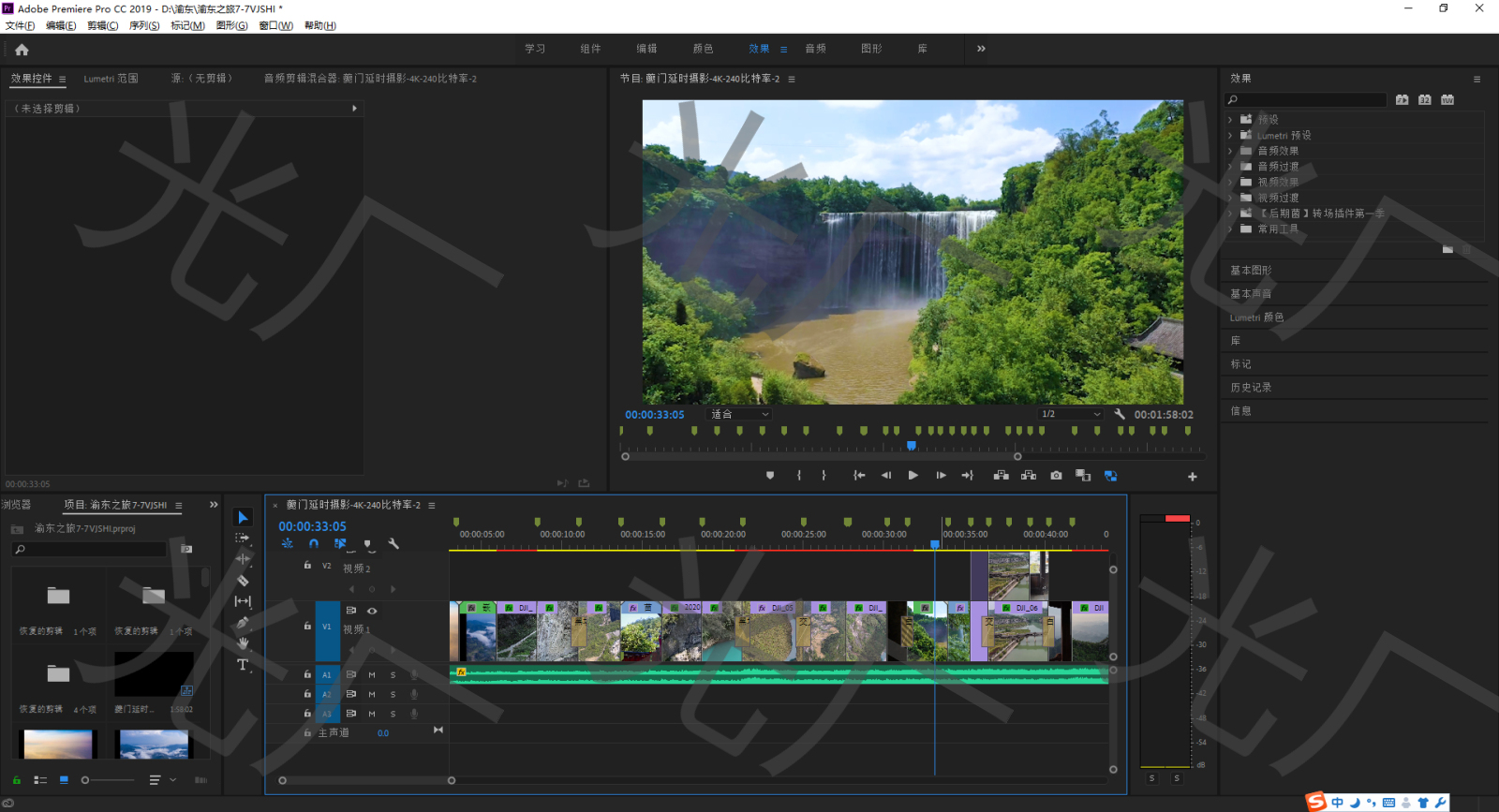Open program monitor wrench settings

[1120, 414]
